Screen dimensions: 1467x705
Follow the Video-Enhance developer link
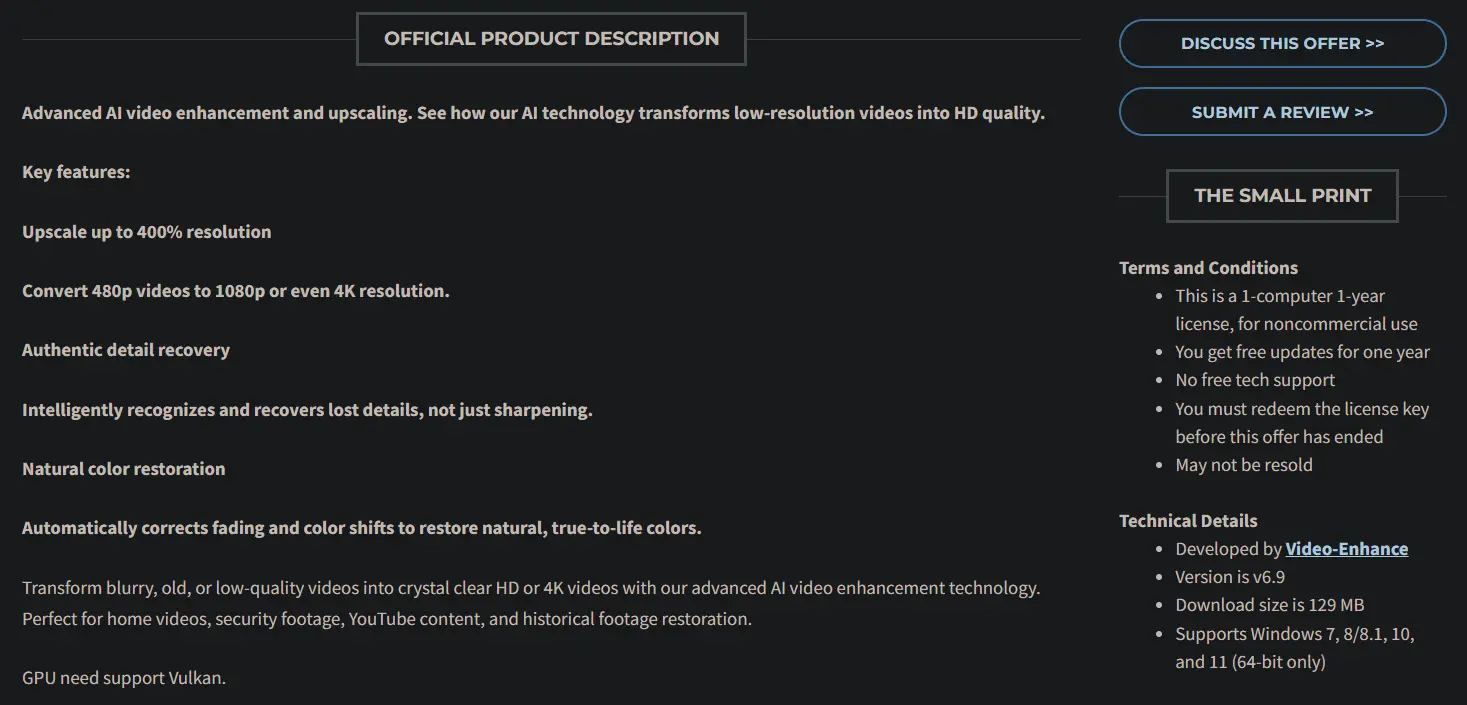pyautogui.click(x=1346, y=549)
